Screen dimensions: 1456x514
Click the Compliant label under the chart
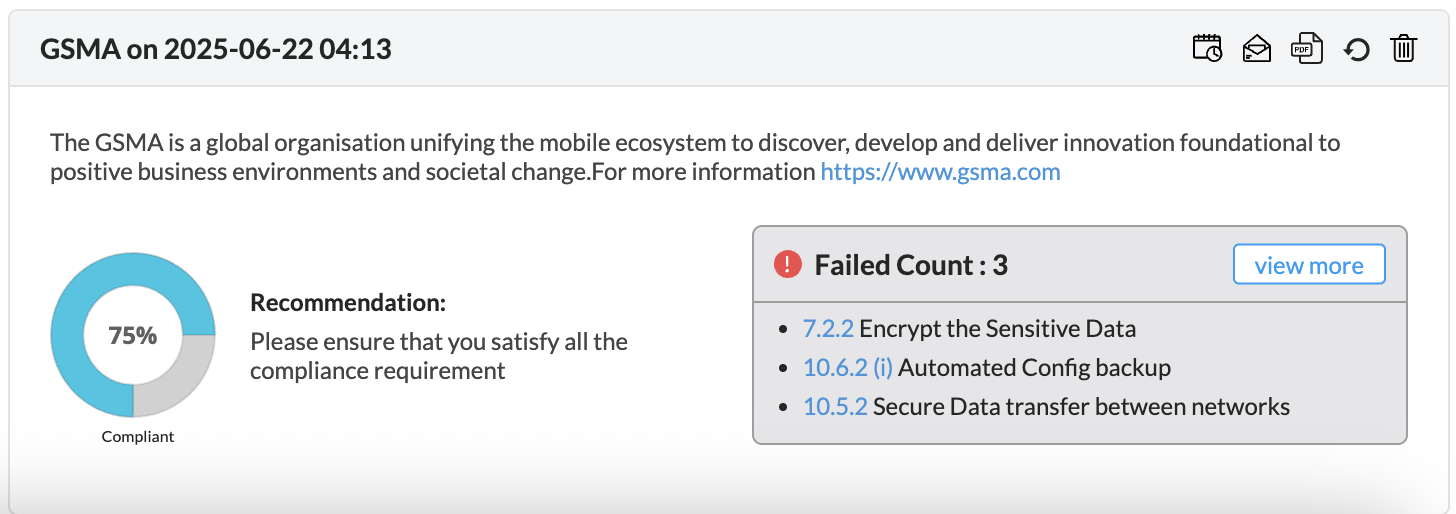click(138, 437)
